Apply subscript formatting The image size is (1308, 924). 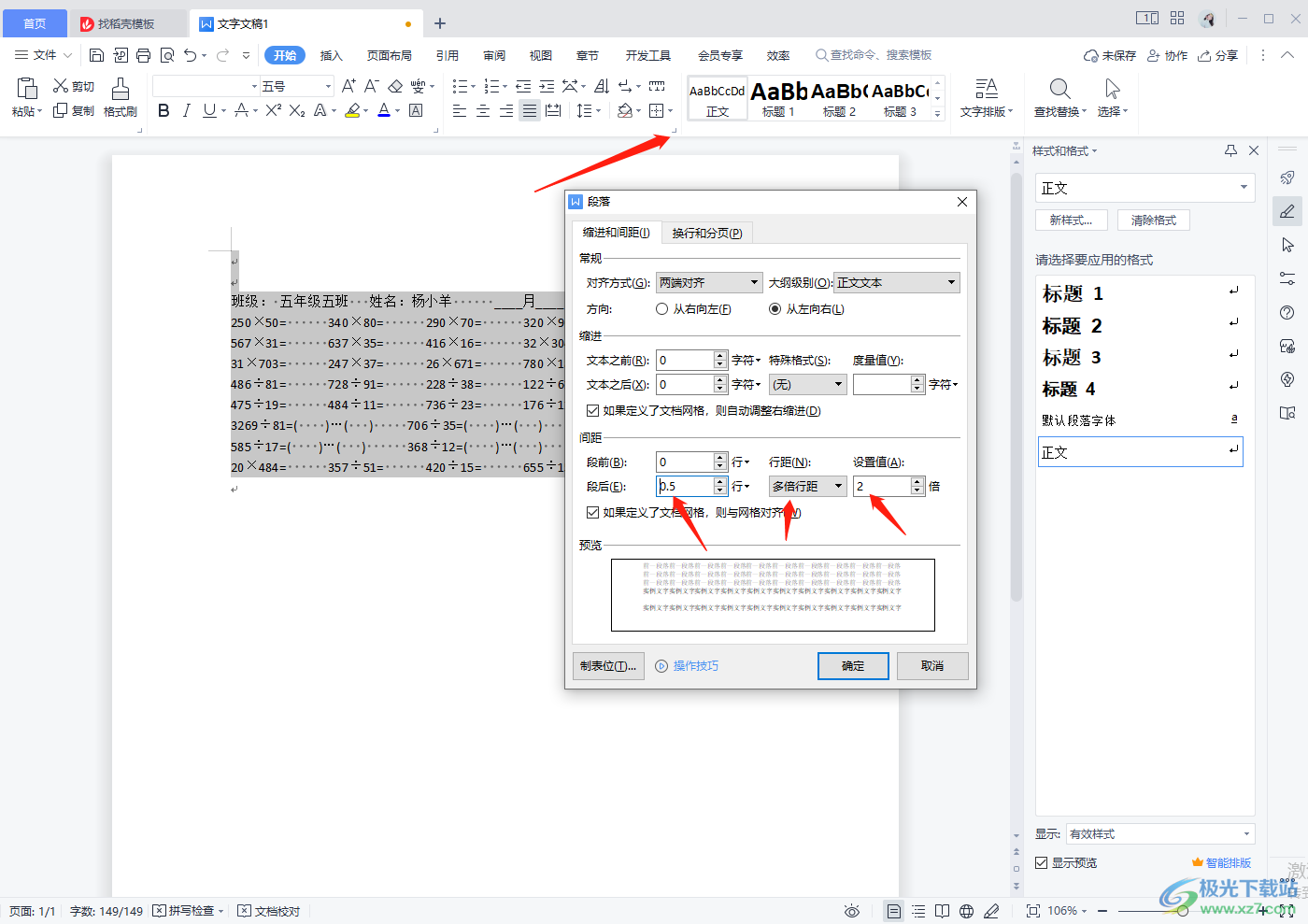(297, 110)
